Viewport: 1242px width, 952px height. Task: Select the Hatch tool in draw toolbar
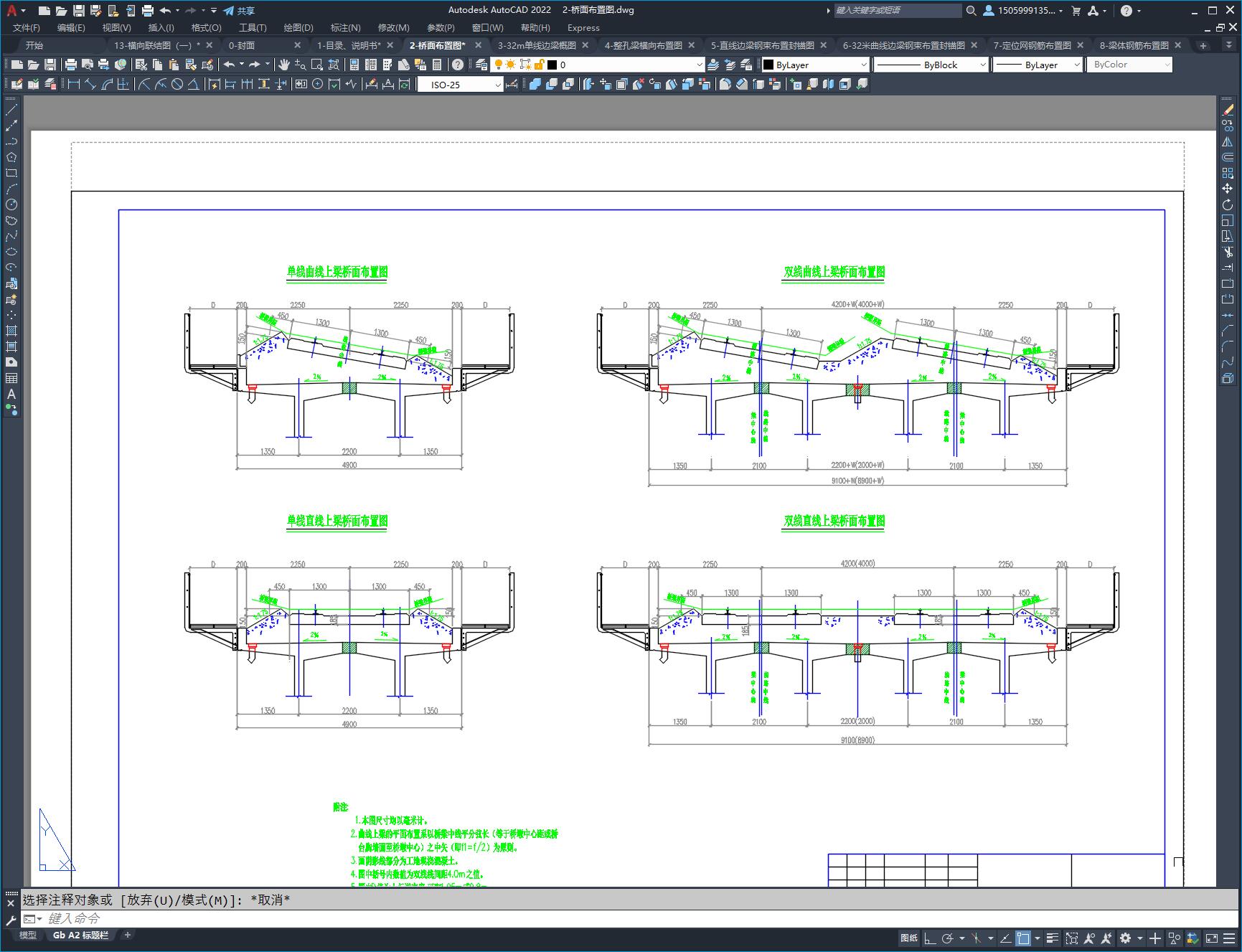pos(11,331)
